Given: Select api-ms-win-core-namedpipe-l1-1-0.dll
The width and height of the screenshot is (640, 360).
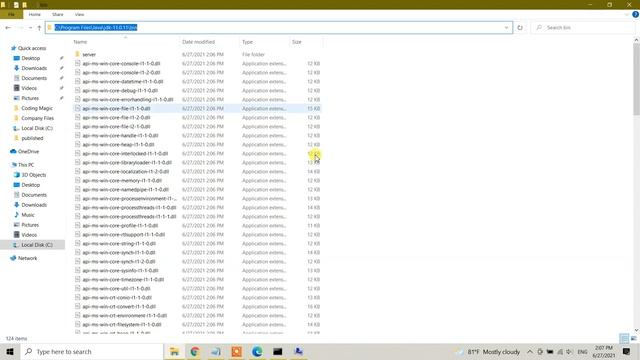Looking at the screenshot, I should 125,189.
